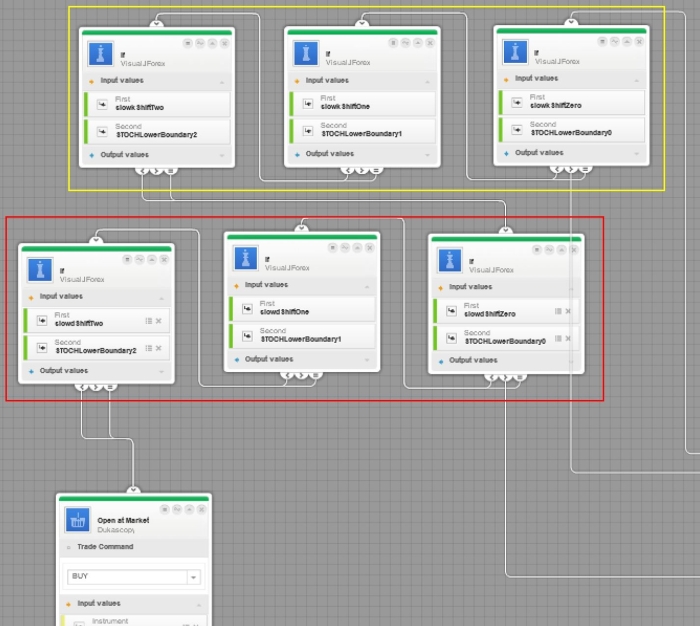The width and height of the screenshot is (700, 626).
Task: Minimize the slowd ShiftTwo block with up-arrow button
Action: point(152,259)
